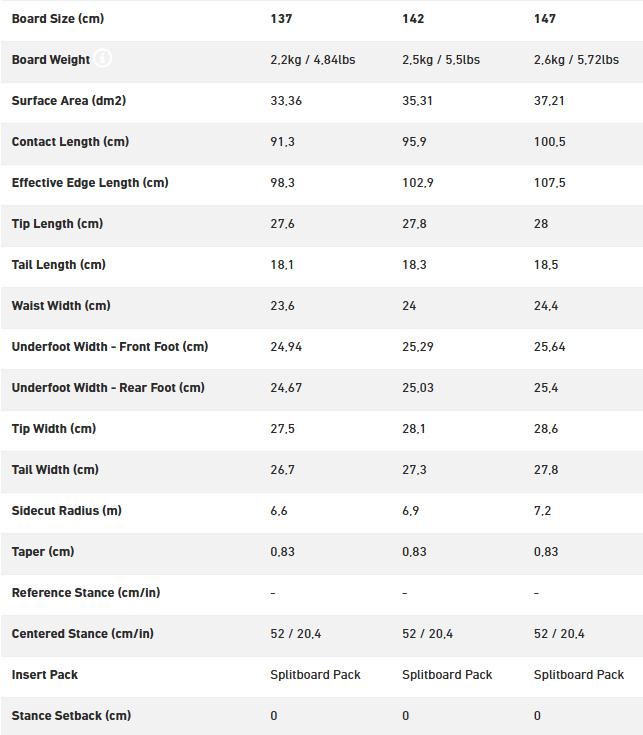The height and width of the screenshot is (735, 643).
Task: Click the Taper (cm) row label
Action: click(43, 552)
